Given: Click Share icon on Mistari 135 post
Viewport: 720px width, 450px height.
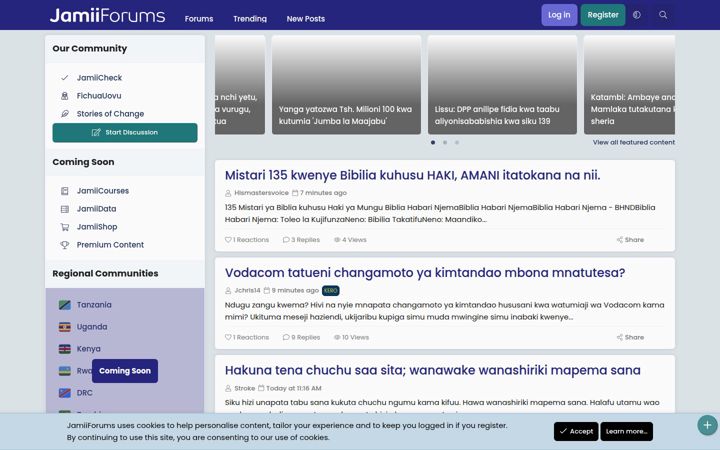Looking at the screenshot, I should pos(619,240).
